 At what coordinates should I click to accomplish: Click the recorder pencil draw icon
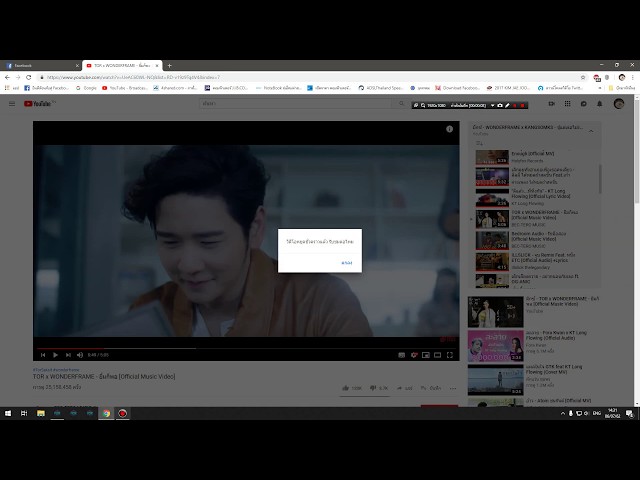coord(507,105)
